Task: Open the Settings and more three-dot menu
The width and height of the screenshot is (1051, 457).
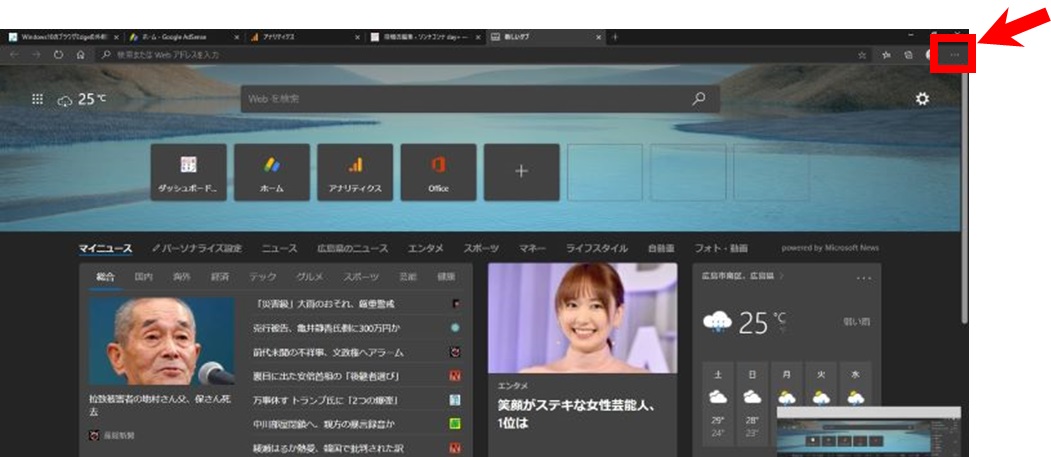Action: click(953, 55)
